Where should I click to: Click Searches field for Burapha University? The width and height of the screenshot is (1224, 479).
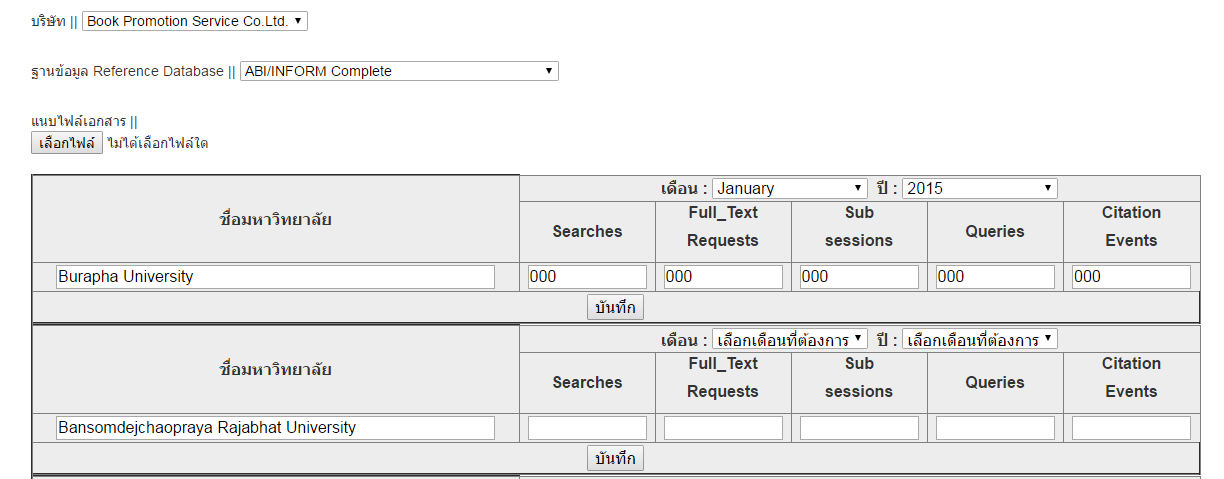(x=587, y=277)
